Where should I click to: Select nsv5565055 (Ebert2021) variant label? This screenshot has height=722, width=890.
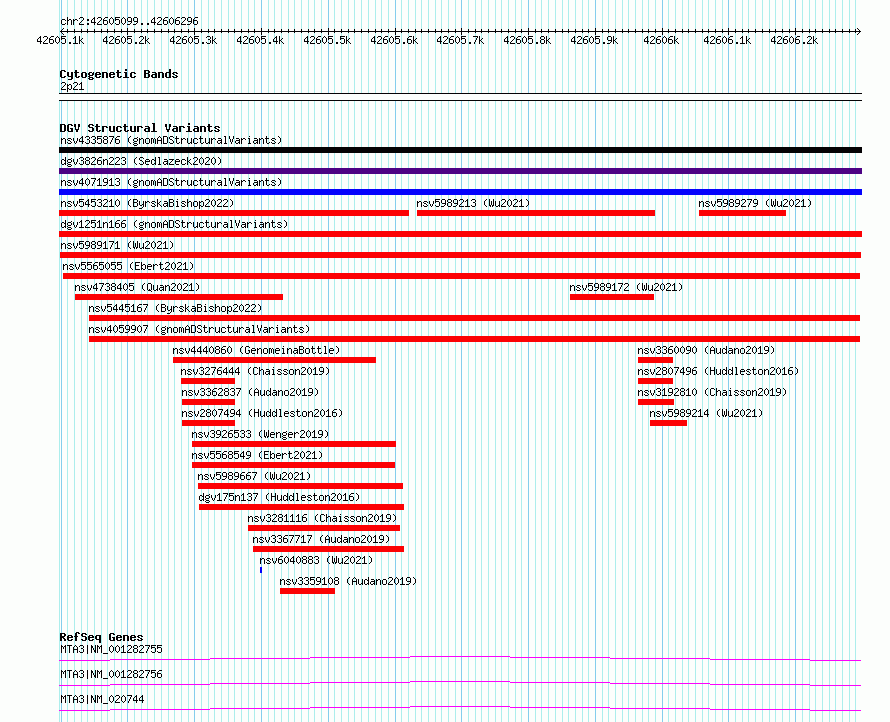click(128, 266)
